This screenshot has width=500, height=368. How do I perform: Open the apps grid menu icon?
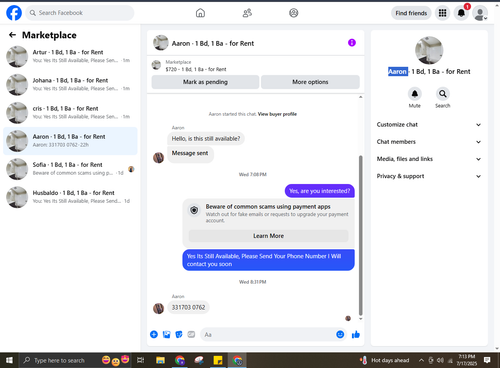click(442, 13)
